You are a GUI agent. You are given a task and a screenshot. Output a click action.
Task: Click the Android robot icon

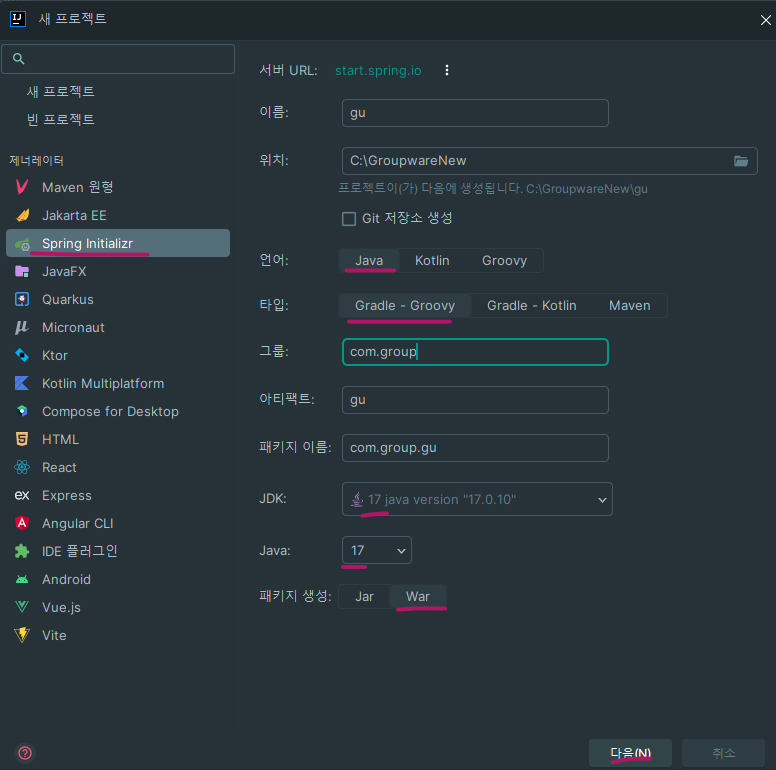click(22, 579)
